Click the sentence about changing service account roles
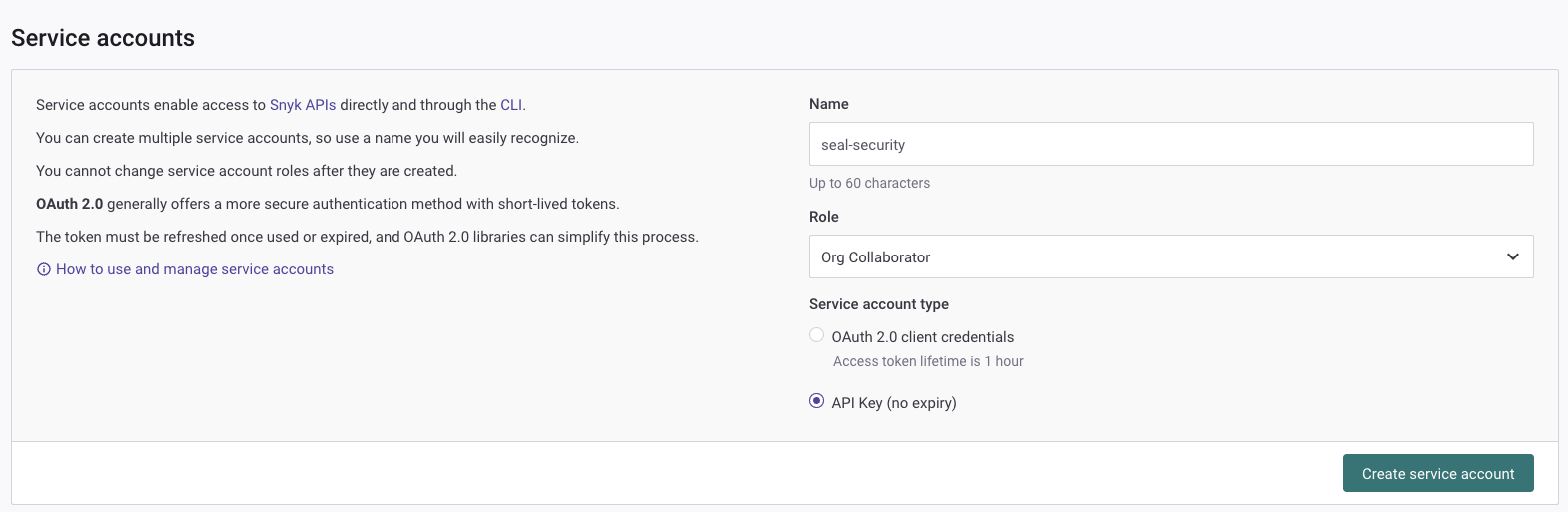This screenshot has width=1568, height=512. (247, 171)
